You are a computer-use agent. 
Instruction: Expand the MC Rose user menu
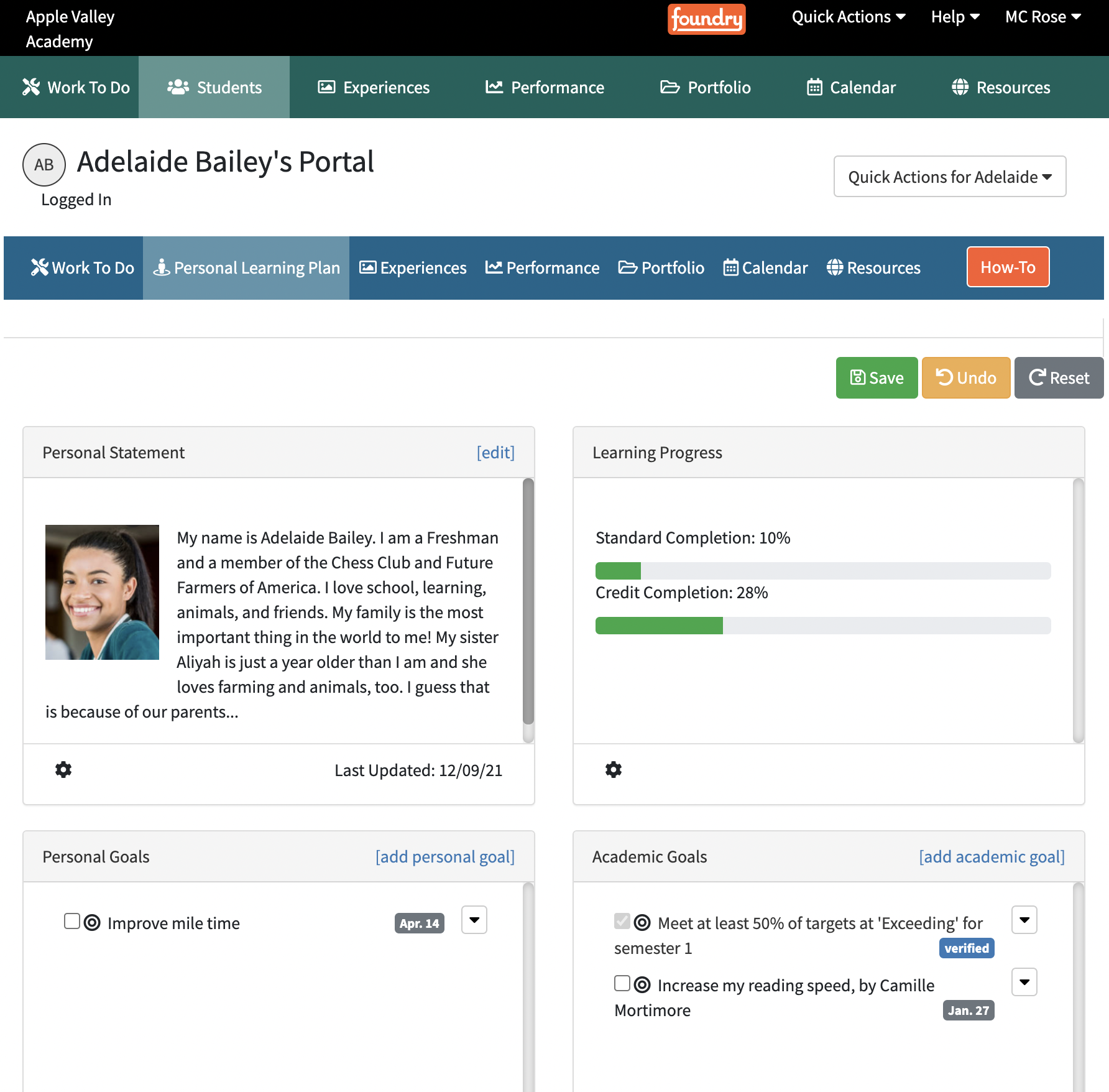click(1042, 17)
